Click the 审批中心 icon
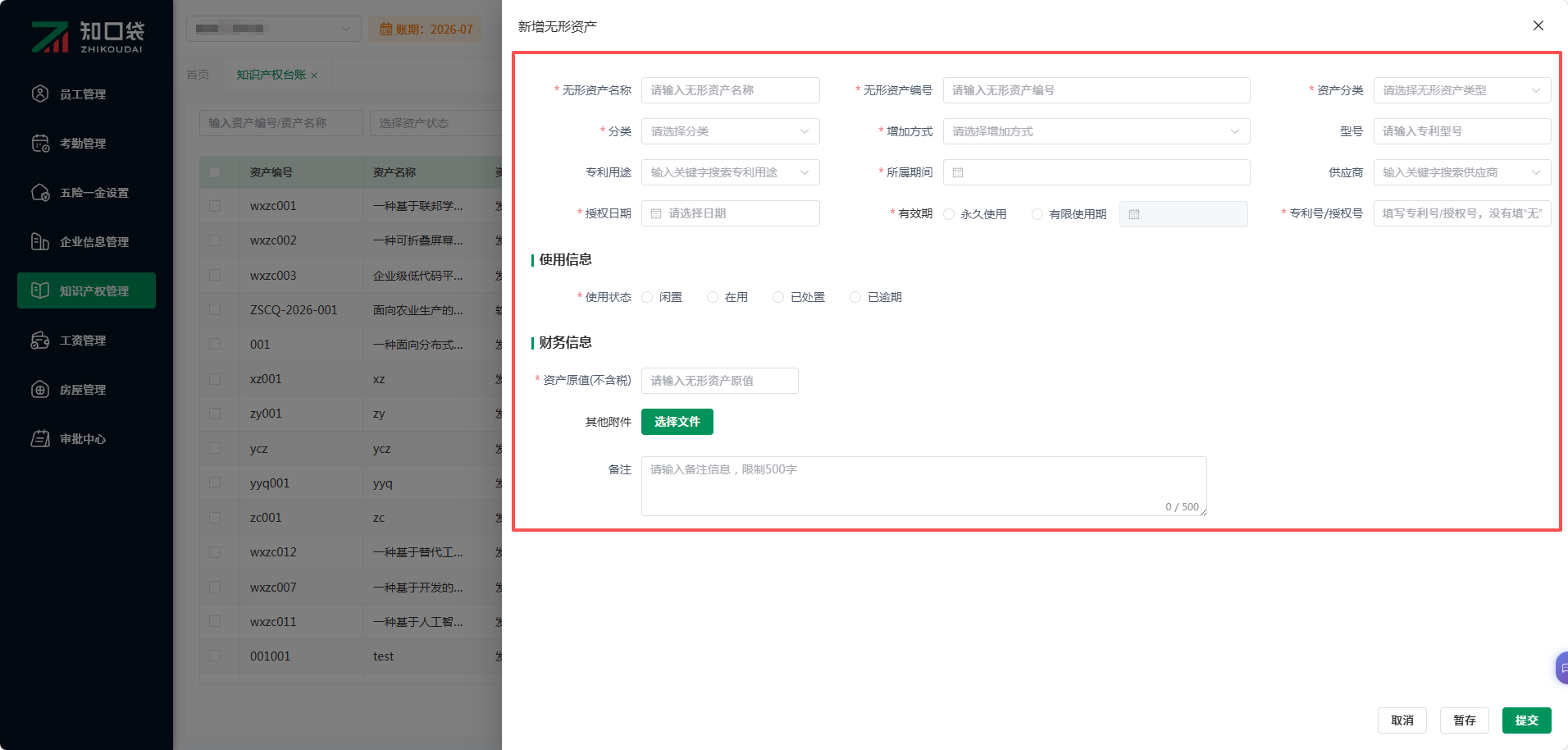 40,438
